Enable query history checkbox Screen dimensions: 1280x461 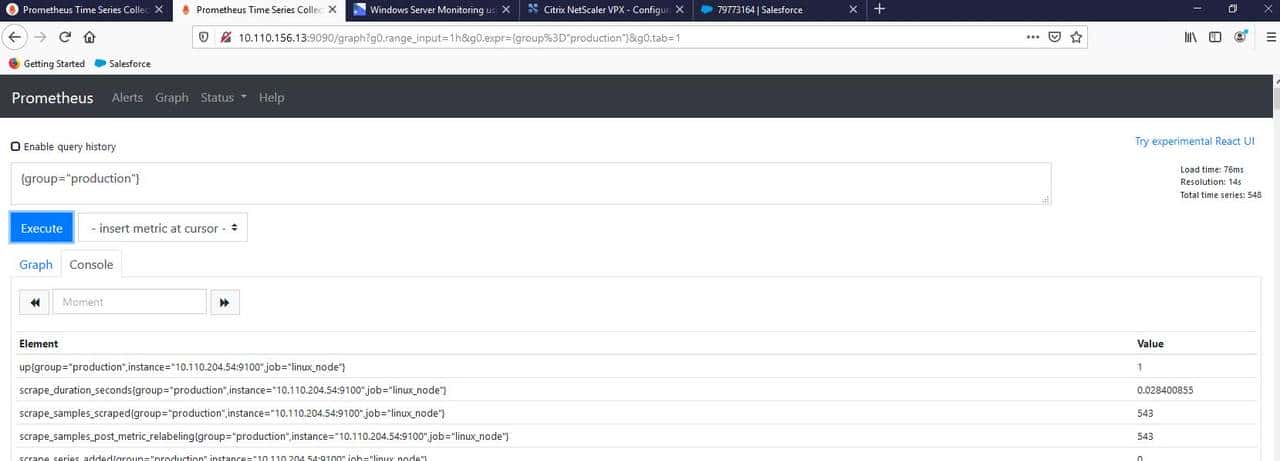15,147
